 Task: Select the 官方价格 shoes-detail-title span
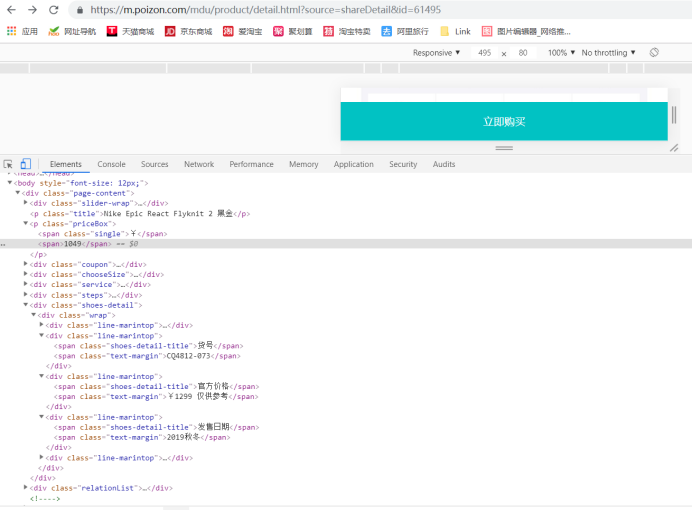point(157,386)
